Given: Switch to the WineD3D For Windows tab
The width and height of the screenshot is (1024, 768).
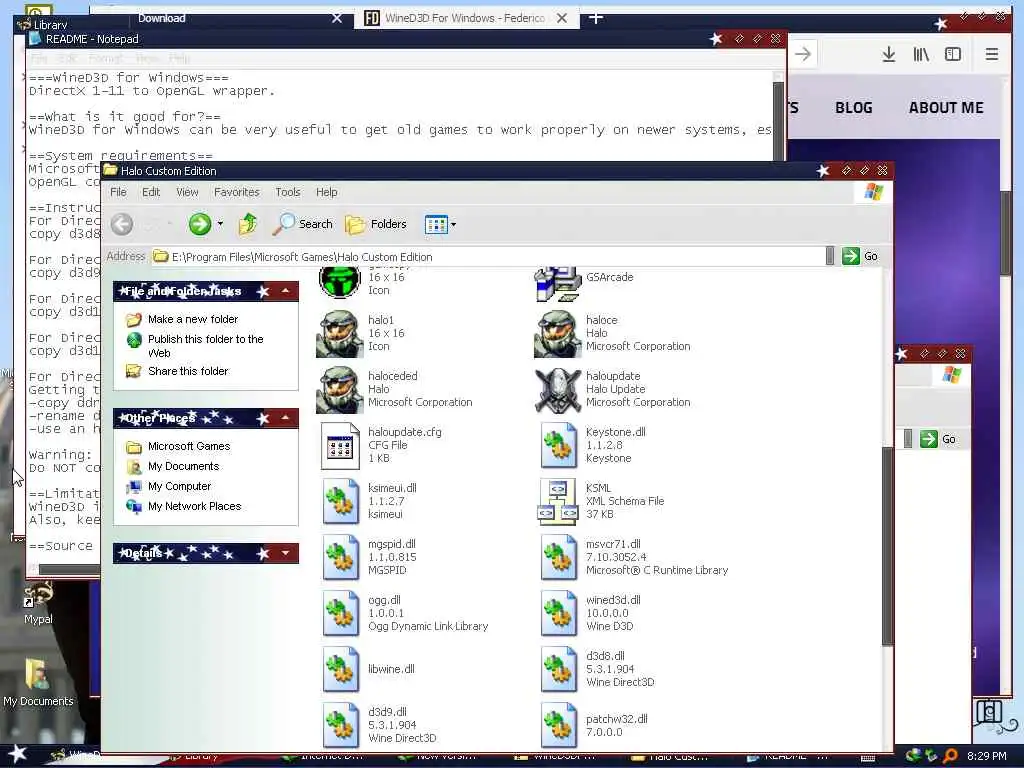Looking at the screenshot, I should [x=466, y=18].
